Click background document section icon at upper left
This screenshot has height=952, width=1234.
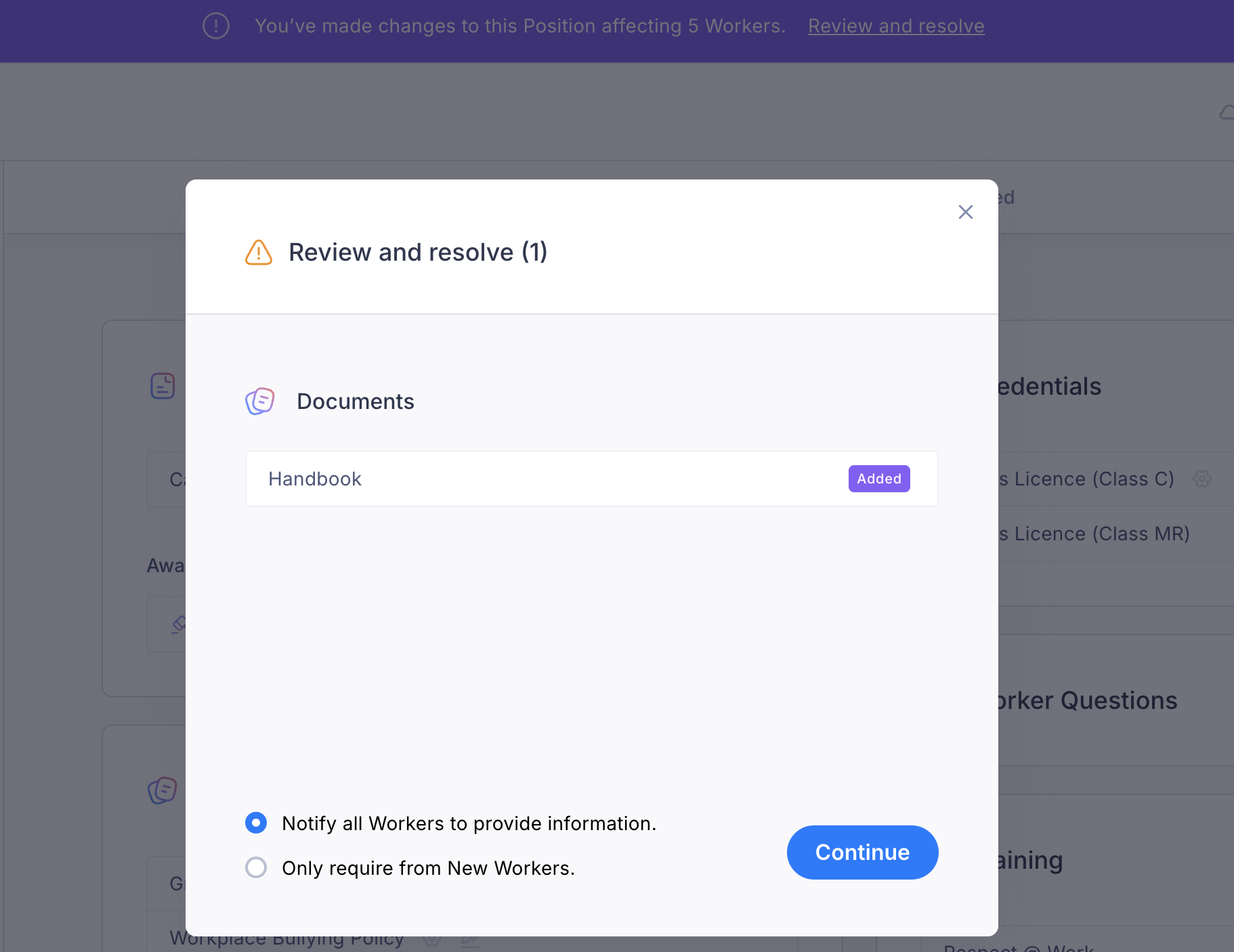pyautogui.click(x=163, y=386)
